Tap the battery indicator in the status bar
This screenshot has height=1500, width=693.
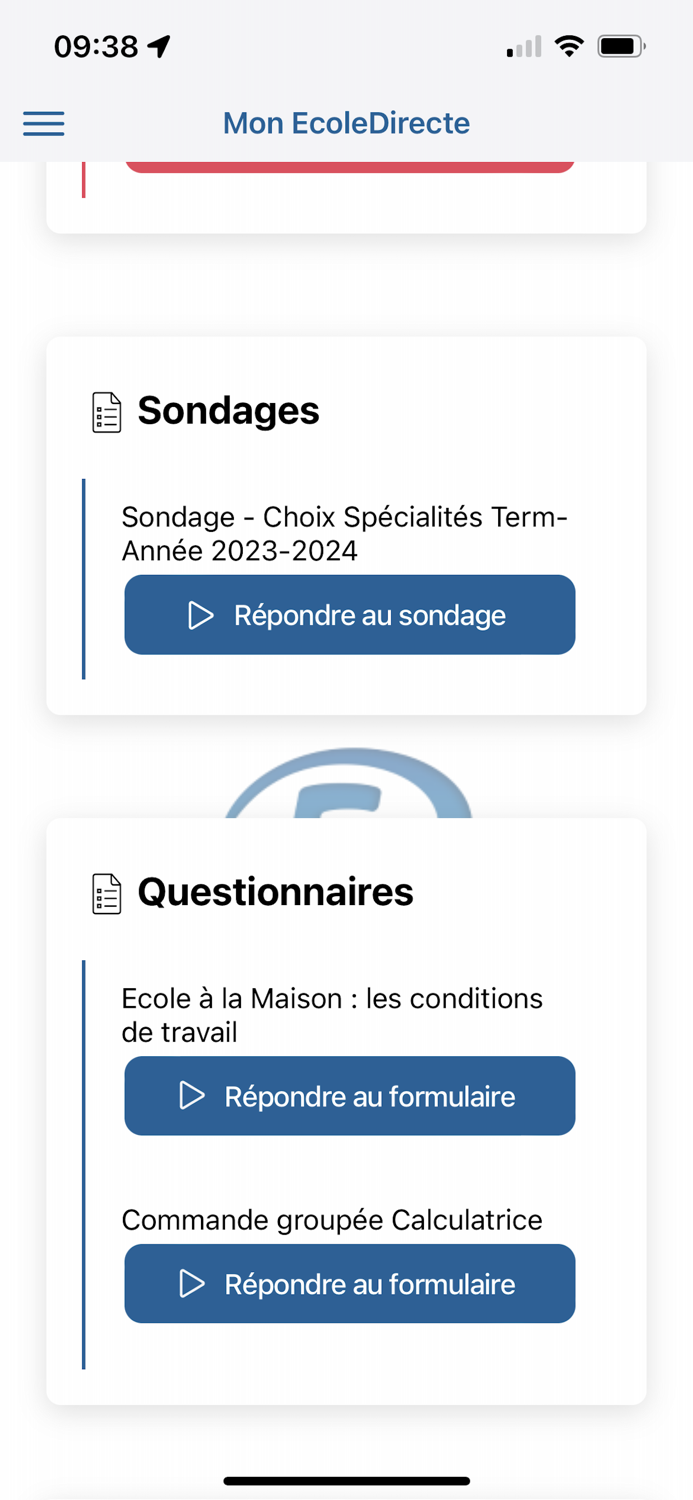point(620,45)
